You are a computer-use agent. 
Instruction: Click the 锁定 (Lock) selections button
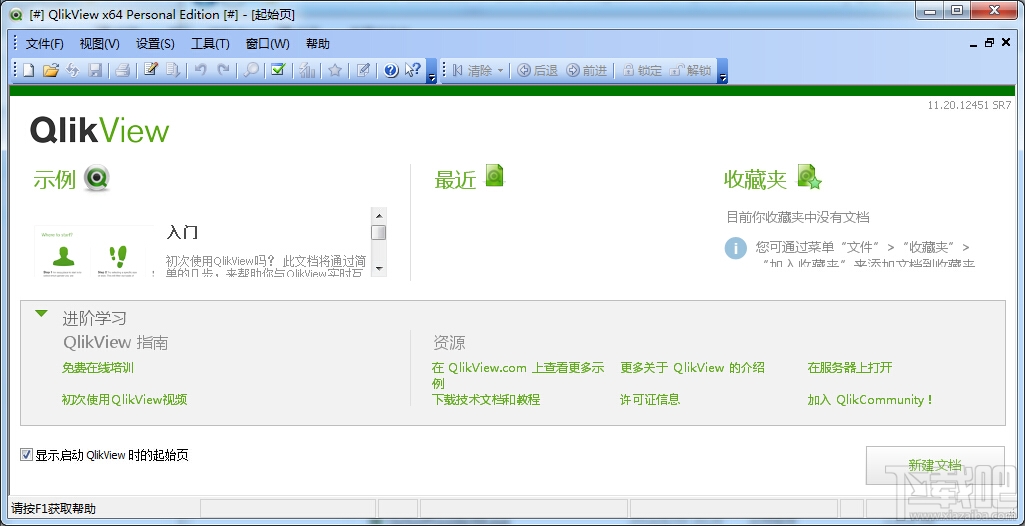click(x=642, y=71)
